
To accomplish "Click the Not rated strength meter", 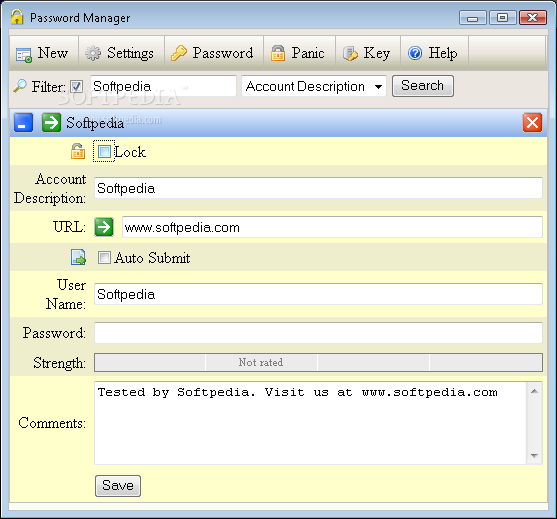I will click(318, 362).
